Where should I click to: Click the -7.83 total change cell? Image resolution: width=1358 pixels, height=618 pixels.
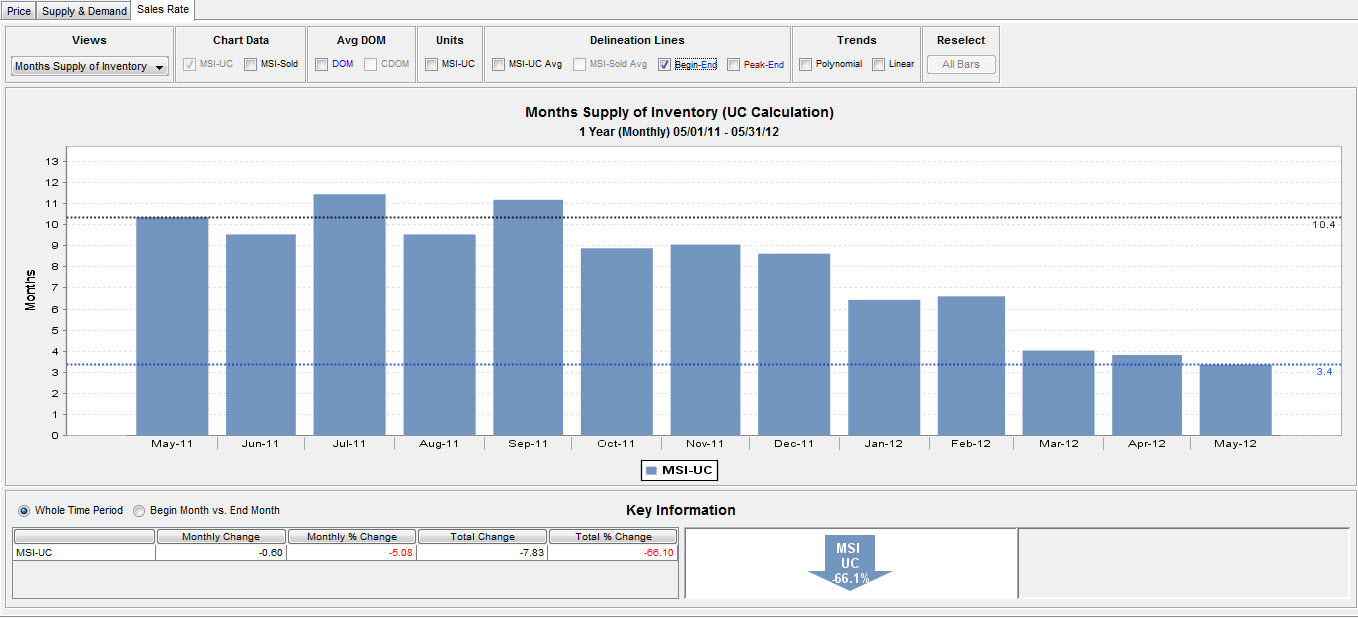[483, 552]
